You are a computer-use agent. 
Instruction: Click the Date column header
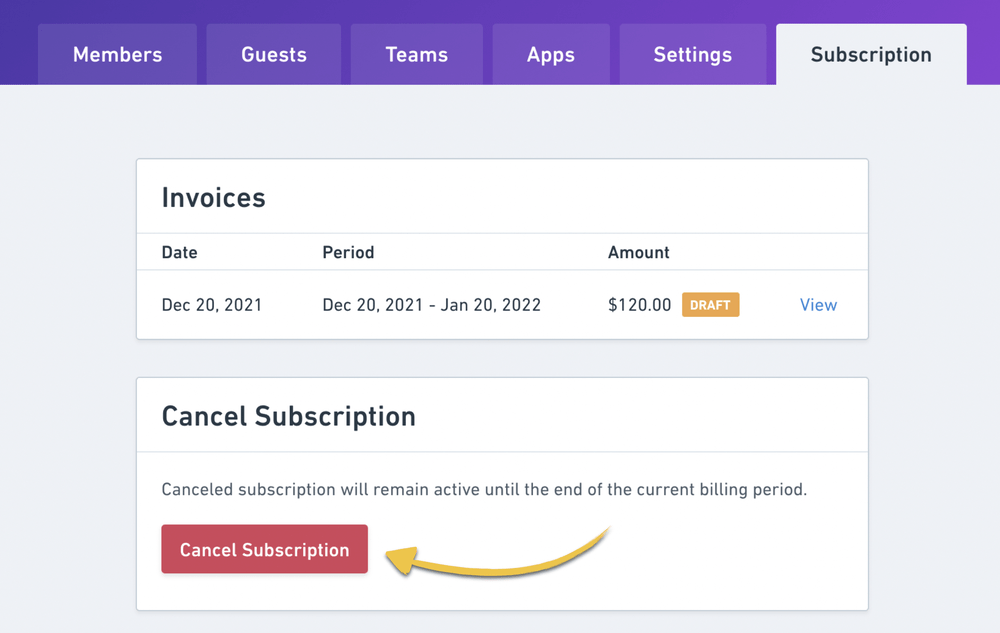pyautogui.click(x=179, y=252)
